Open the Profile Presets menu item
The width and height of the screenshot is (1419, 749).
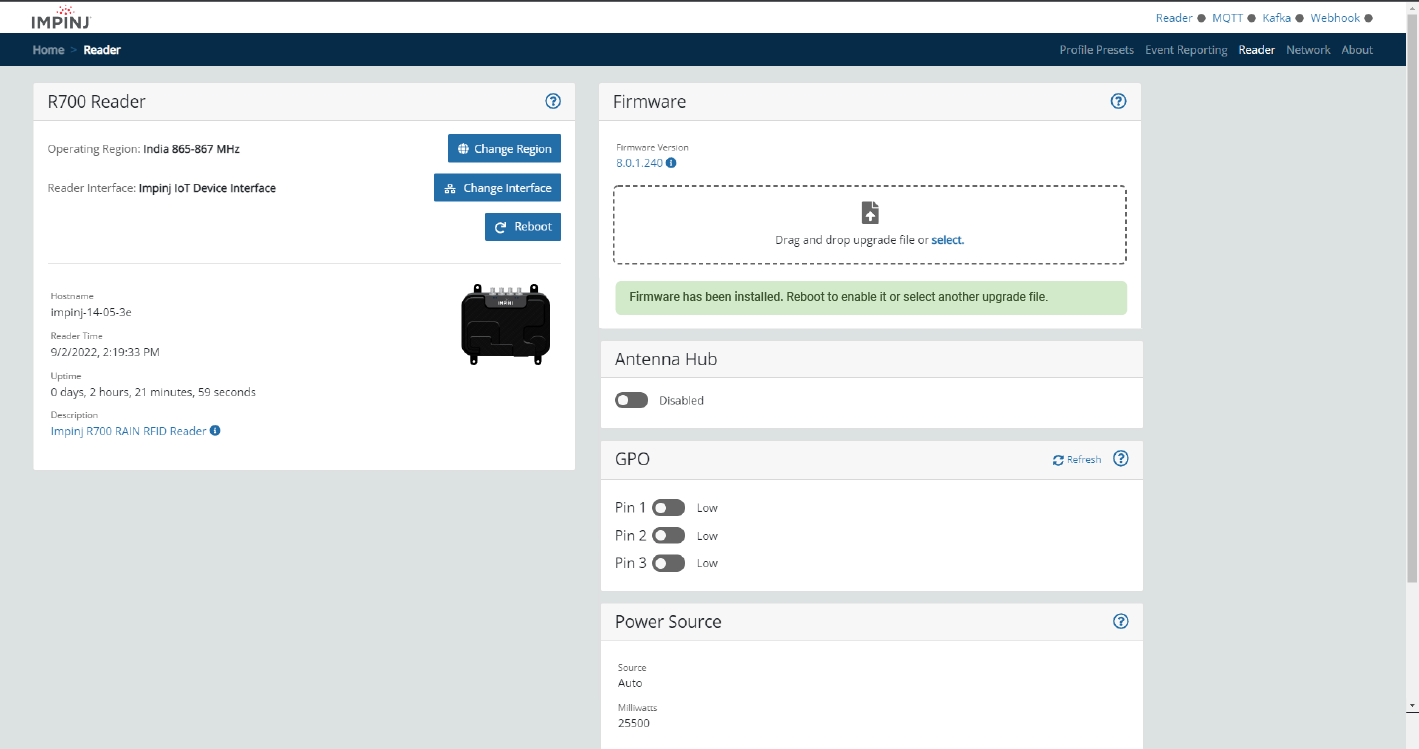[x=1096, y=50]
